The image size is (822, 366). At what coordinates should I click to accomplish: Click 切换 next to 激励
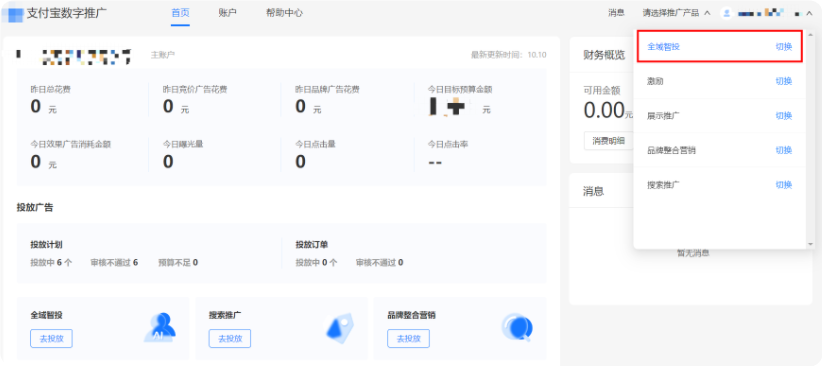tap(784, 81)
